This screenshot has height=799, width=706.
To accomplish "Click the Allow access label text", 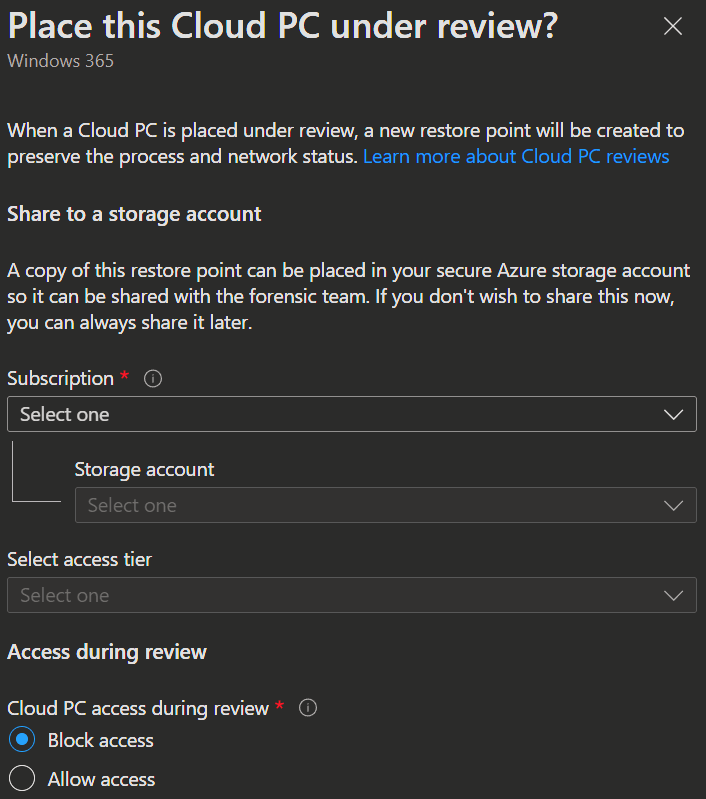I will click(101, 779).
